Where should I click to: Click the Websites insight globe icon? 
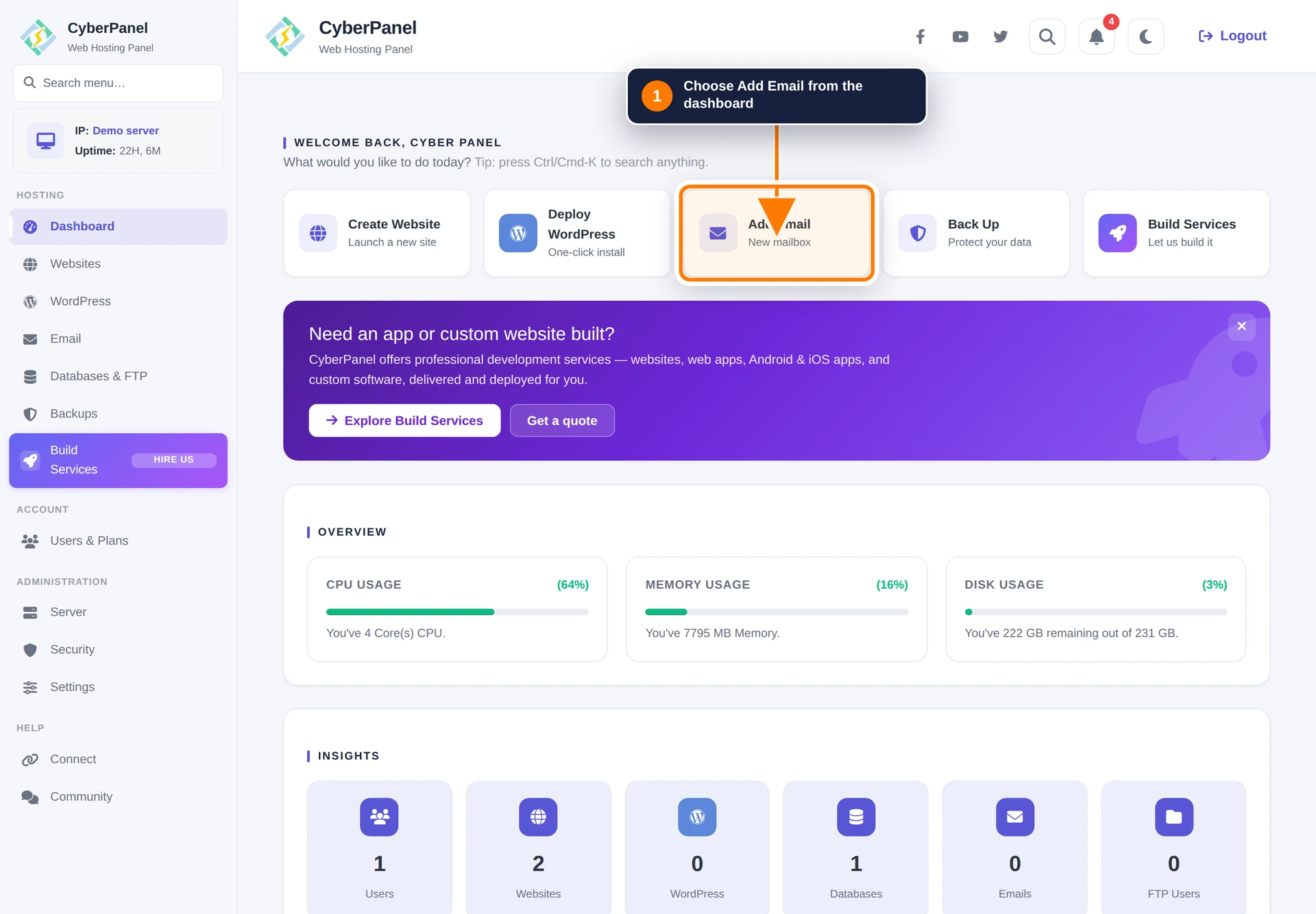539,817
